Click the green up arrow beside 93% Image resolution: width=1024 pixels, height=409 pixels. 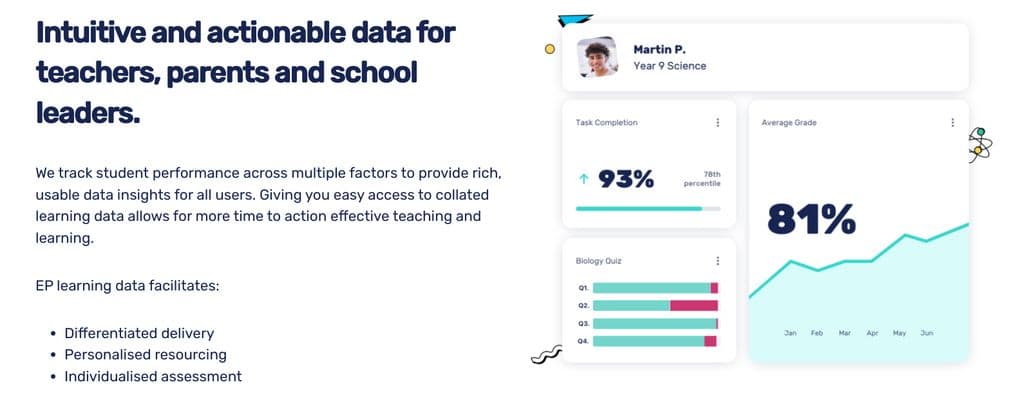583,178
